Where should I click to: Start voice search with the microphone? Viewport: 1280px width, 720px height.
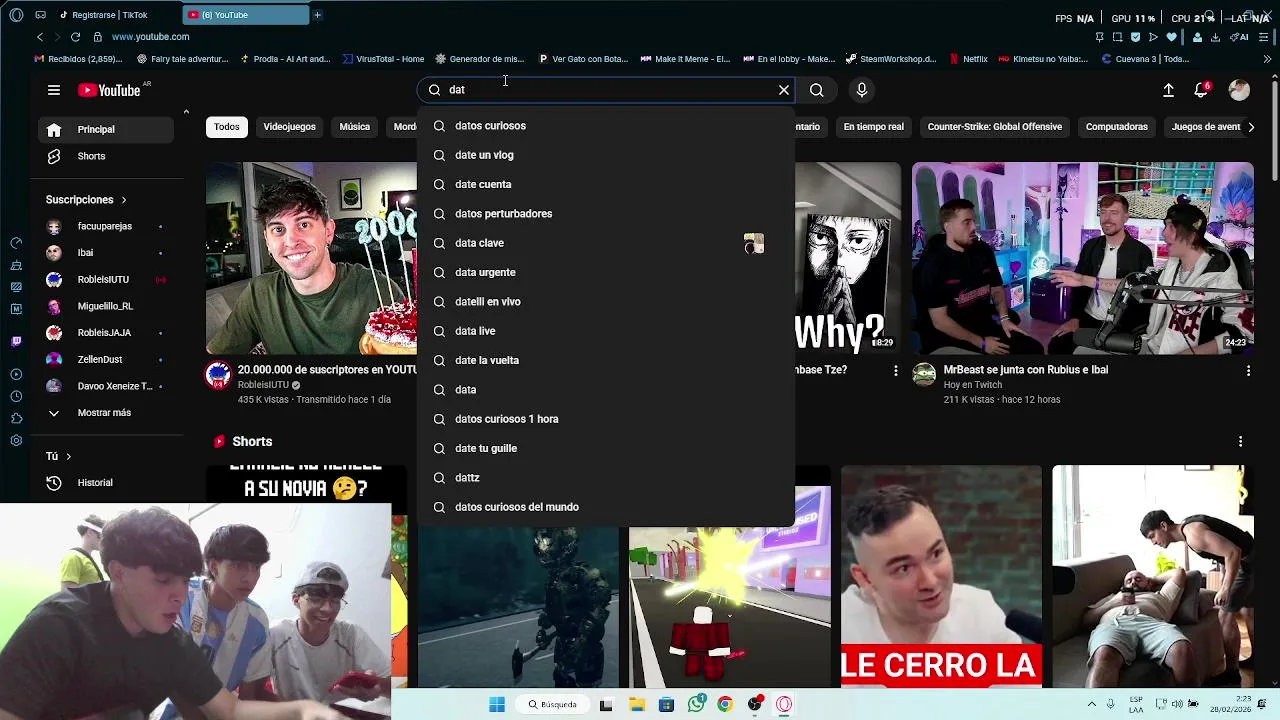862,90
